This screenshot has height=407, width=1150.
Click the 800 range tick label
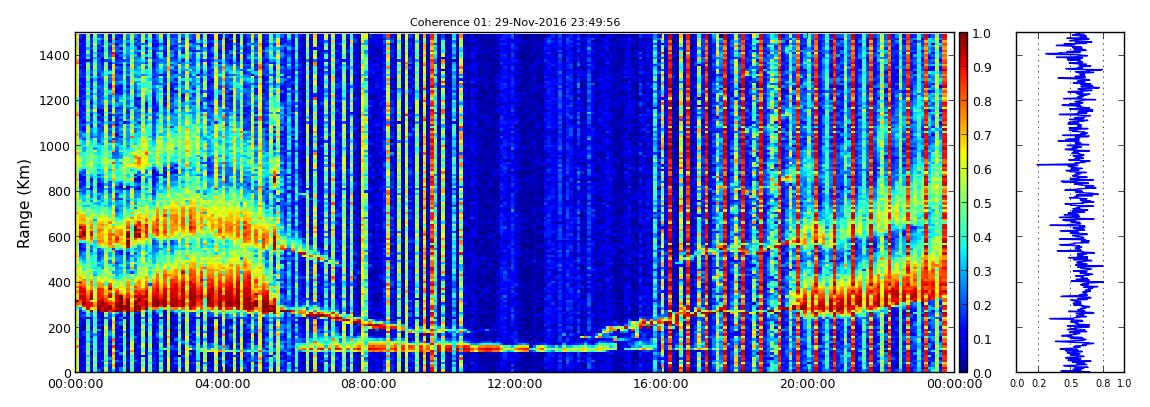(x=59, y=191)
